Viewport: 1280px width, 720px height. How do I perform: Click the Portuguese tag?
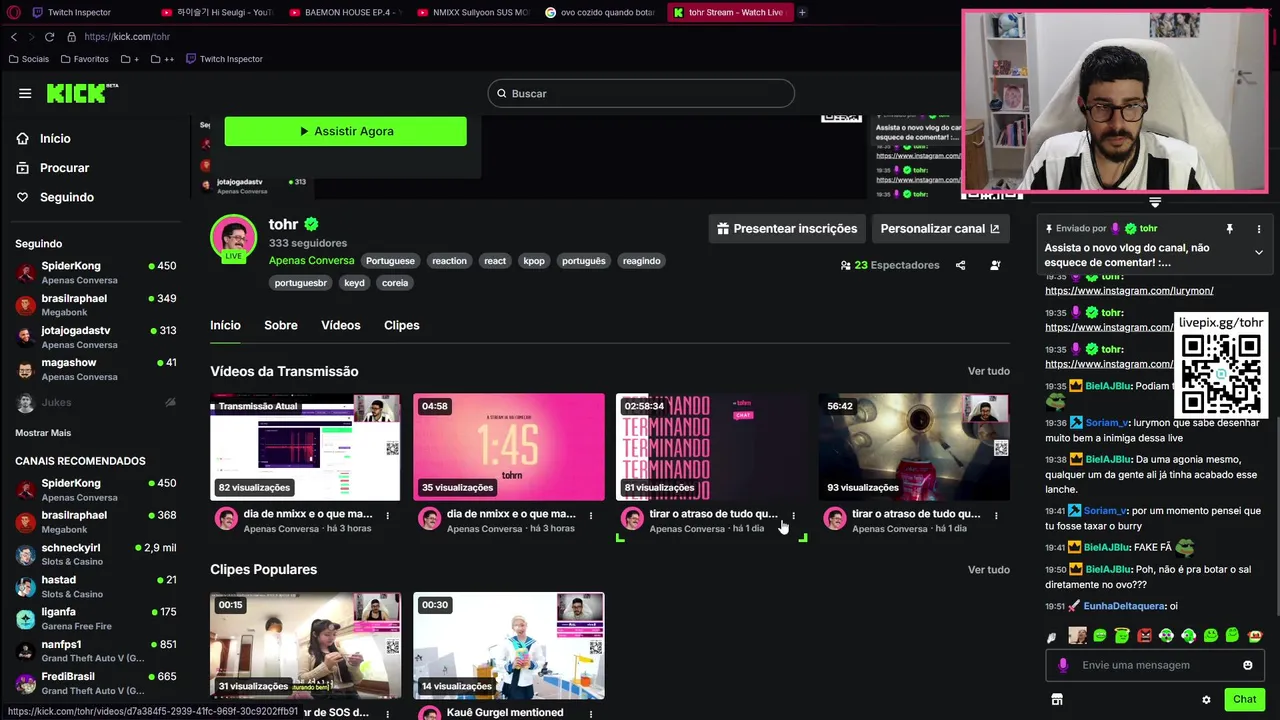coord(390,261)
